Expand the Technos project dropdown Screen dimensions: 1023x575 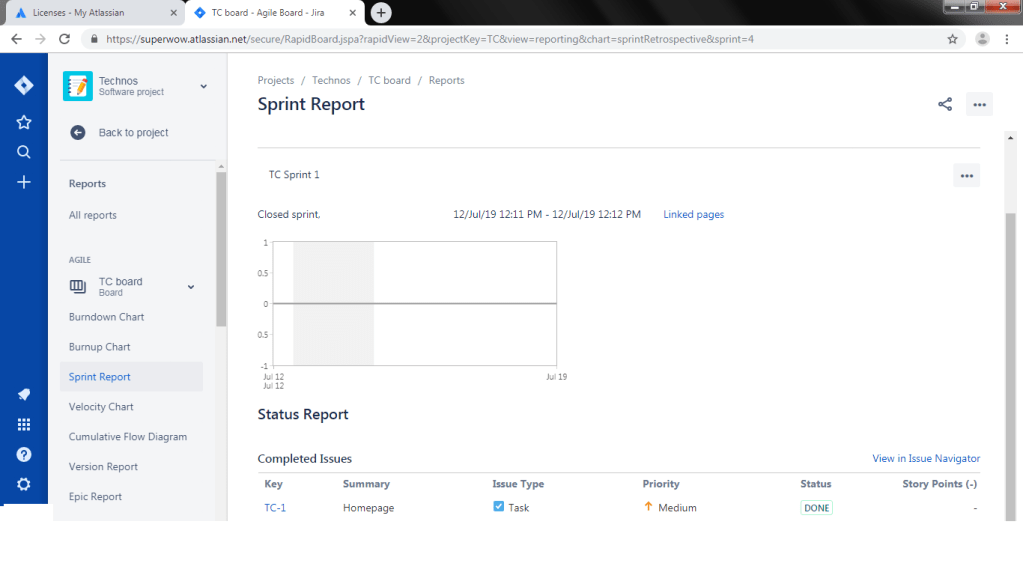coord(203,86)
